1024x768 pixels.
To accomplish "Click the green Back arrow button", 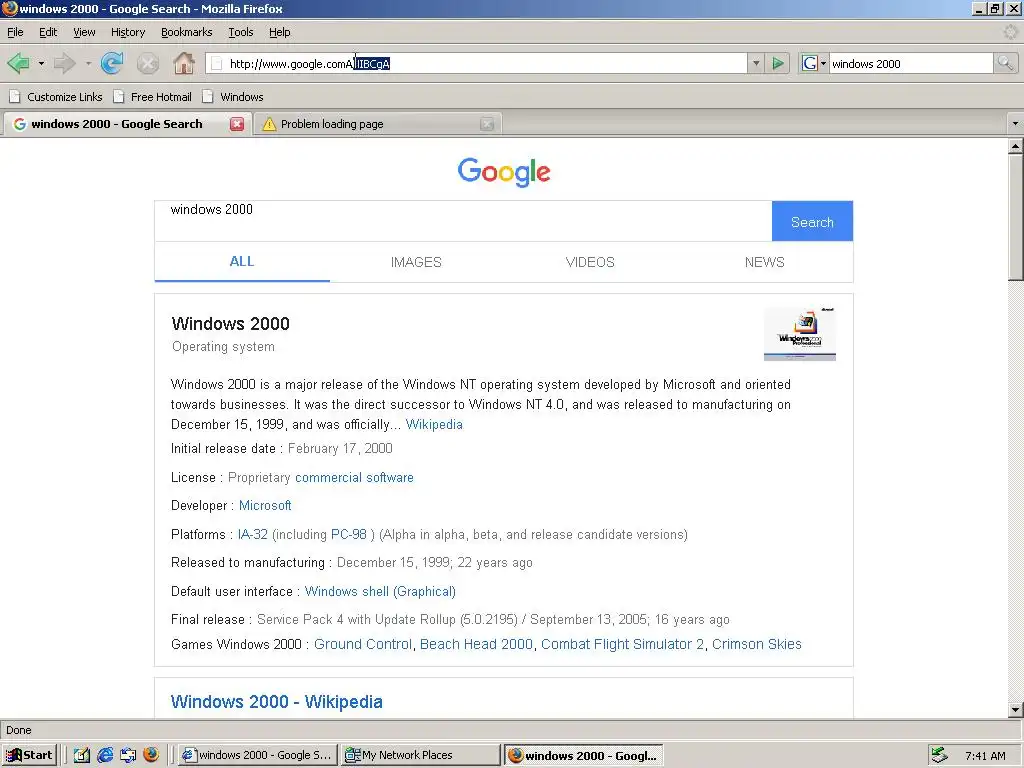I will 18,63.
